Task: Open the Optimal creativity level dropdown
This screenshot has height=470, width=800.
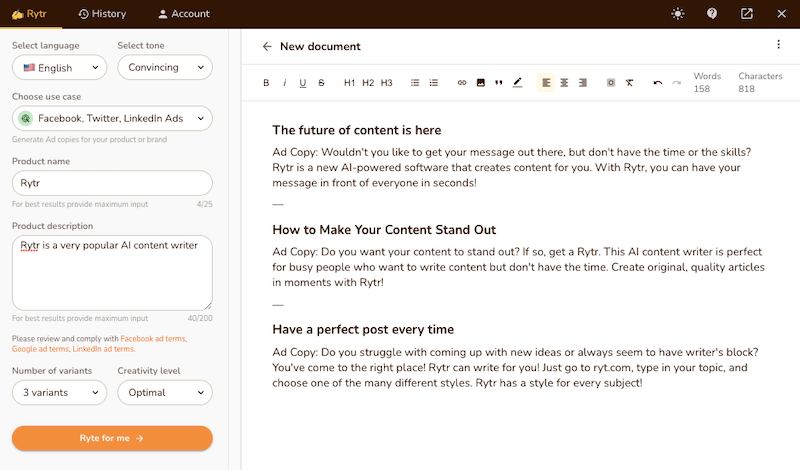Action: pyautogui.click(x=165, y=392)
